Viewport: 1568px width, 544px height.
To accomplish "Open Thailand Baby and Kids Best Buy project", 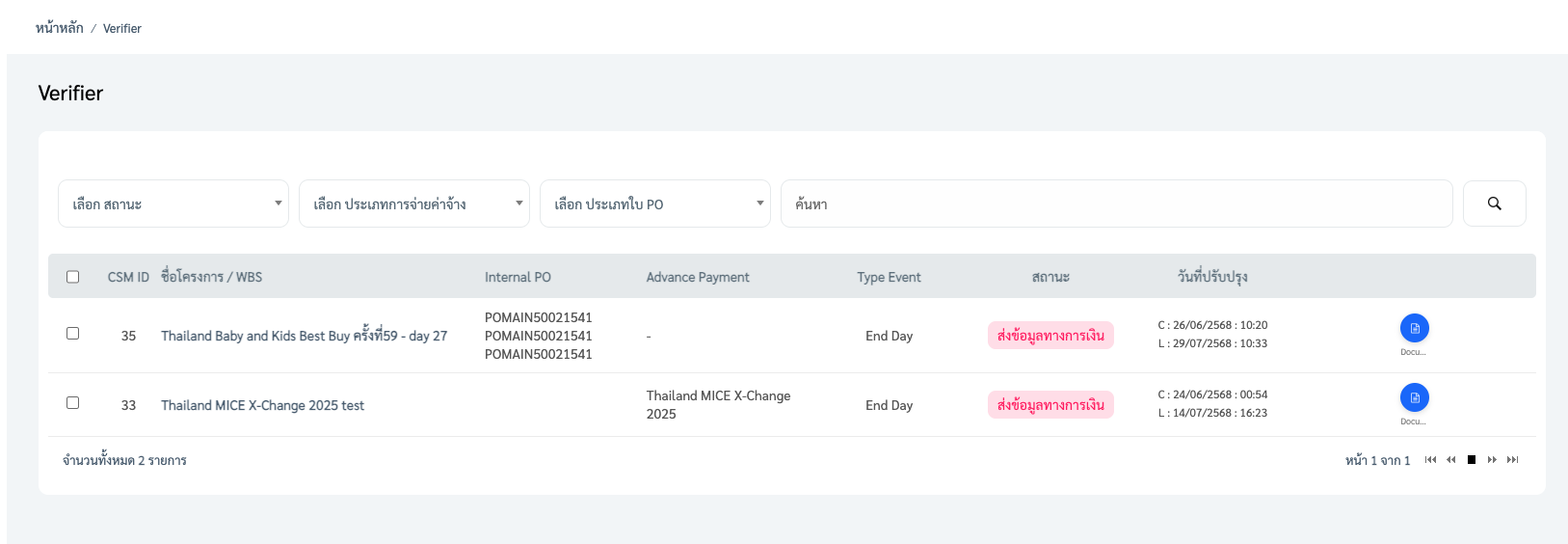I will click(x=304, y=336).
